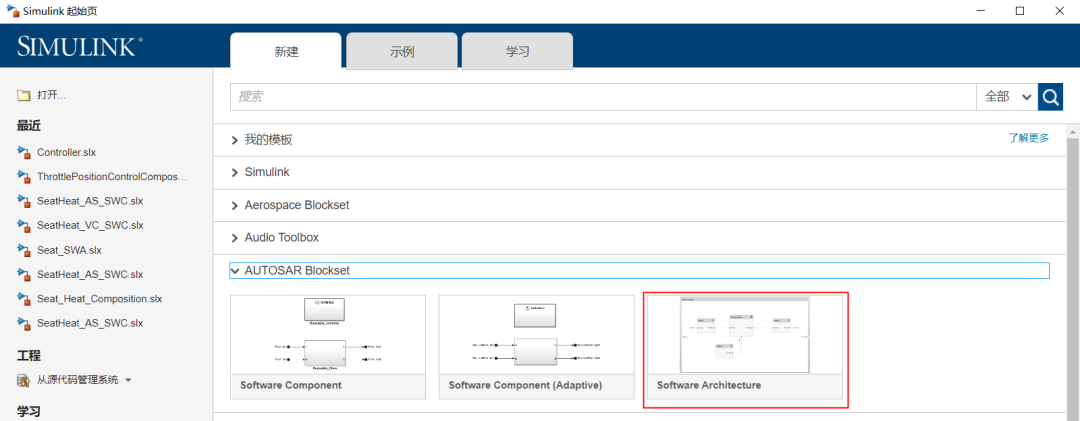Switch to the 示例 tab

tap(401, 51)
